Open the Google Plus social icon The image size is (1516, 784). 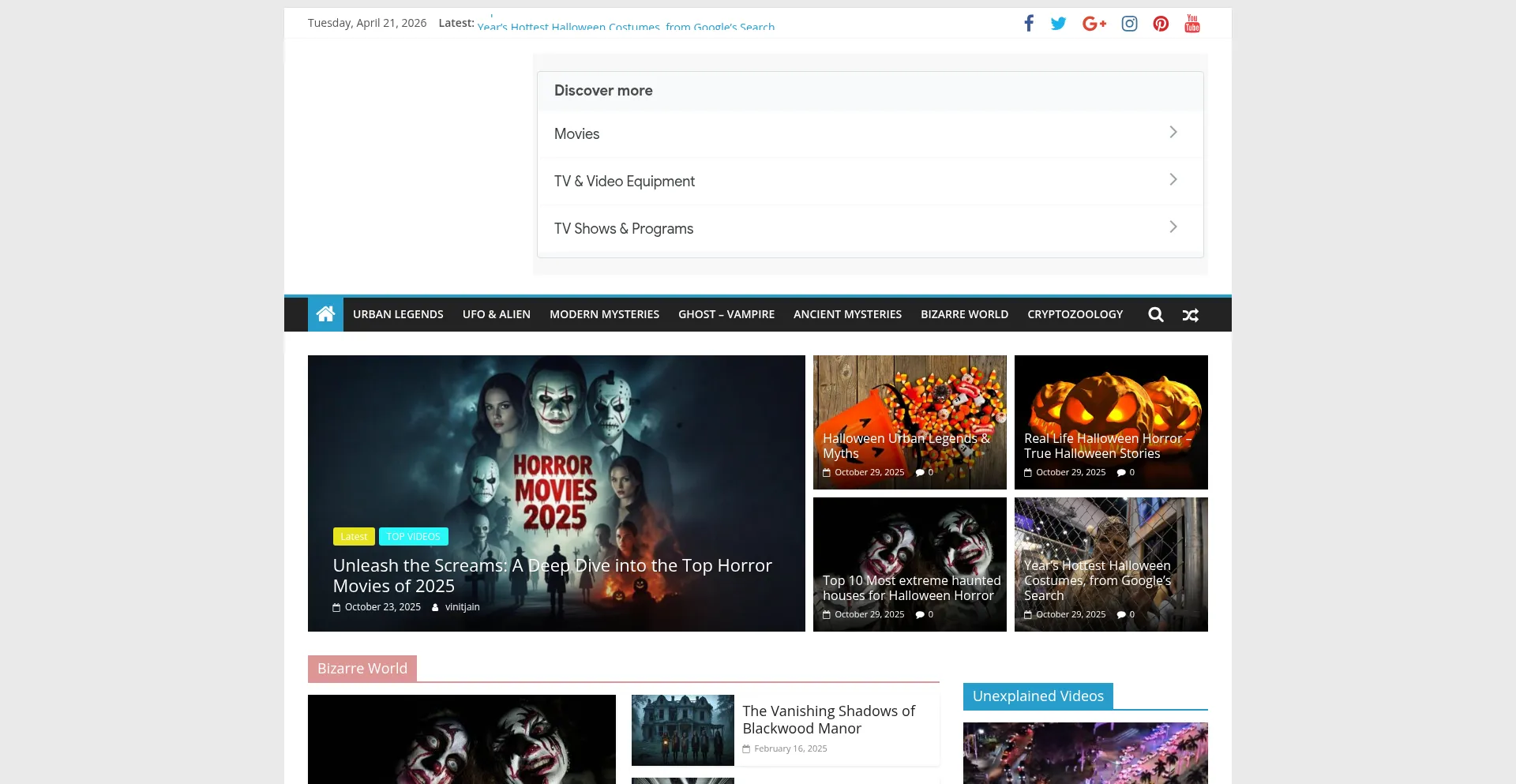(x=1094, y=24)
